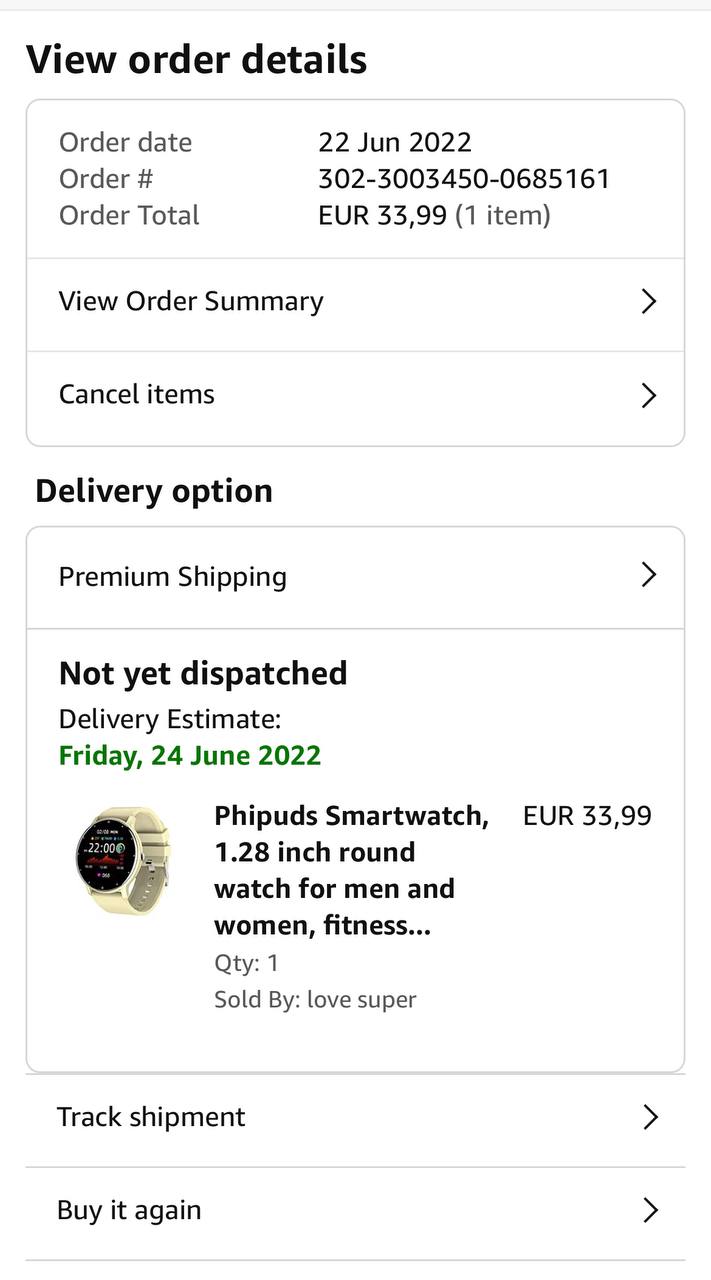Click the Friday, 24 June 2022 delivery estimate

point(190,755)
